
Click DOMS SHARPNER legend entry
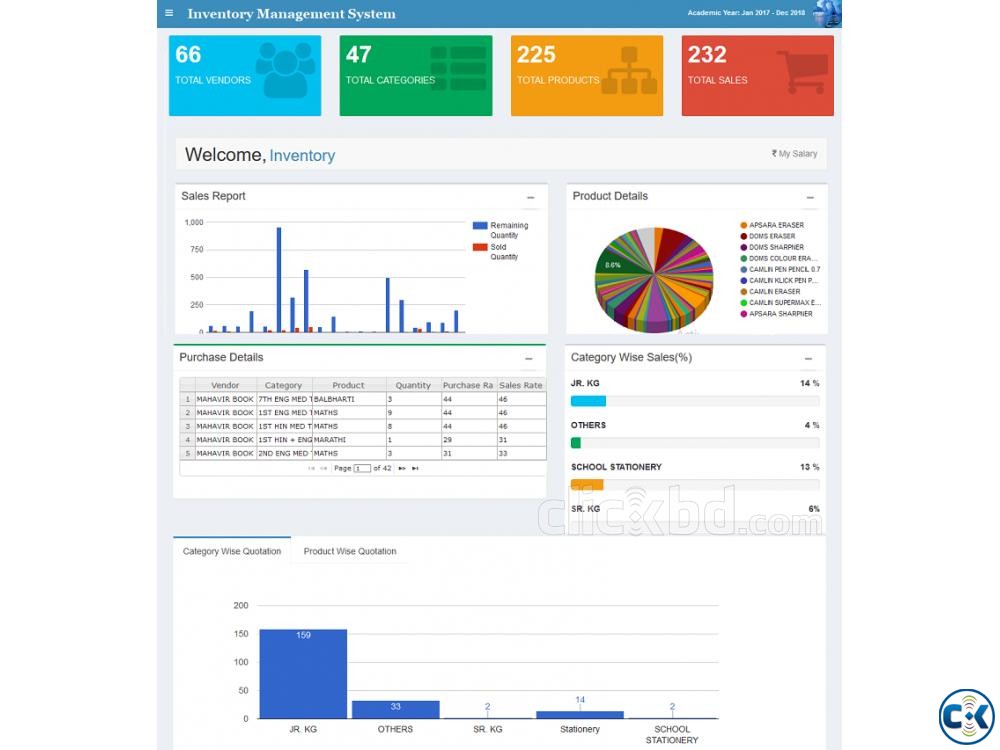pyautogui.click(x=772, y=247)
